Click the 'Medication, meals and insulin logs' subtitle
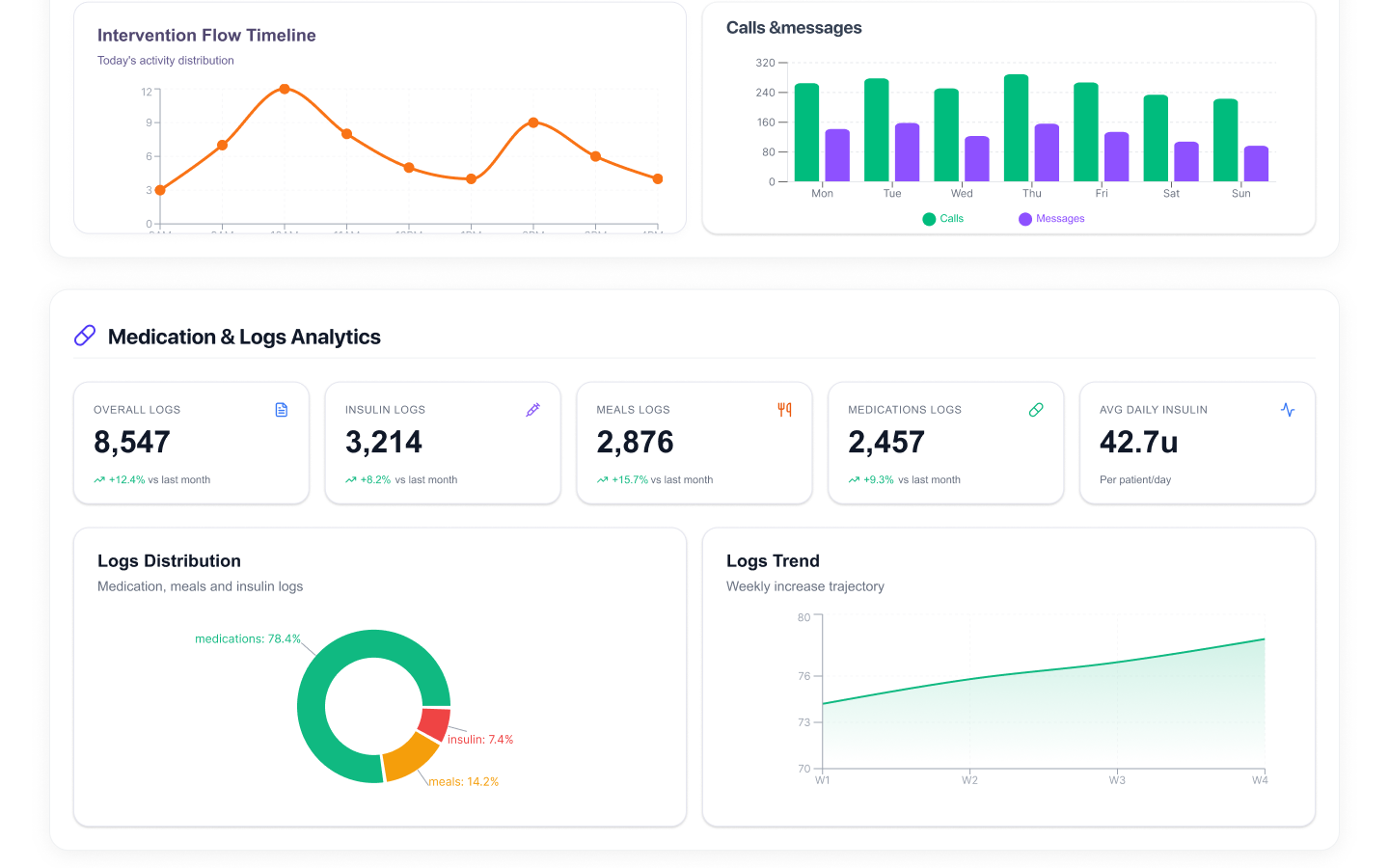Viewport: 1389px width, 868px height. pos(200,586)
